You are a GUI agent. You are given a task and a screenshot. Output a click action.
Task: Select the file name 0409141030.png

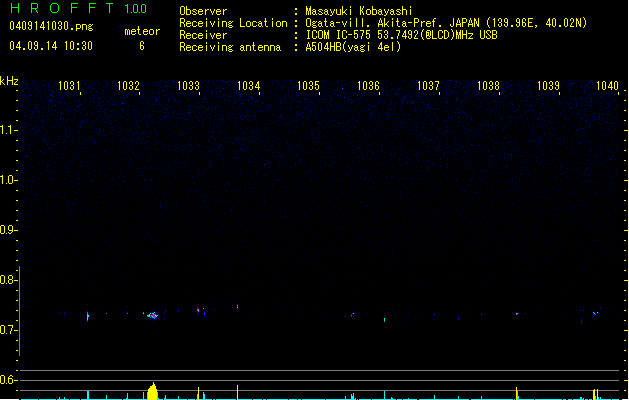click(51, 26)
